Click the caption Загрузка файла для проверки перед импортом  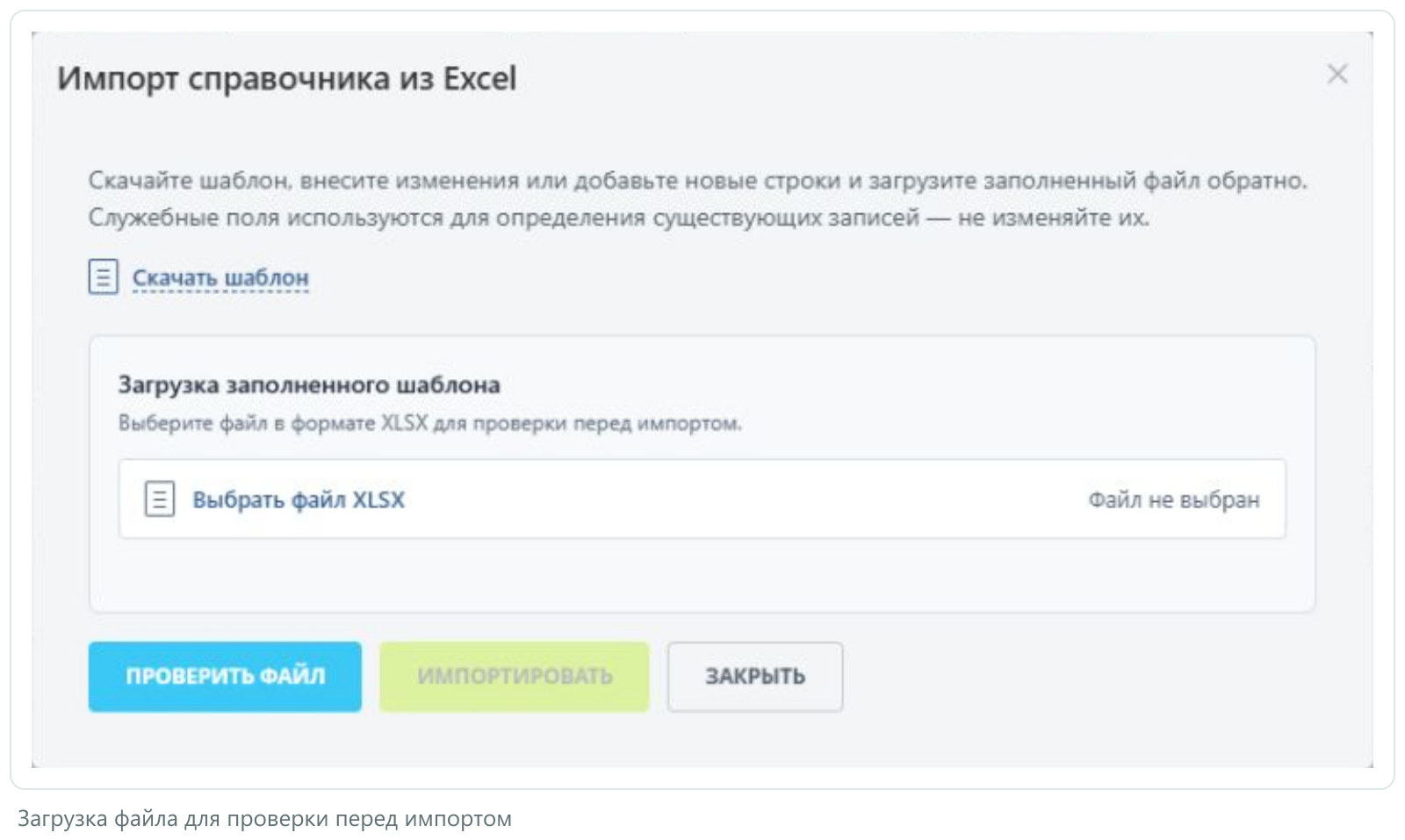264,818
